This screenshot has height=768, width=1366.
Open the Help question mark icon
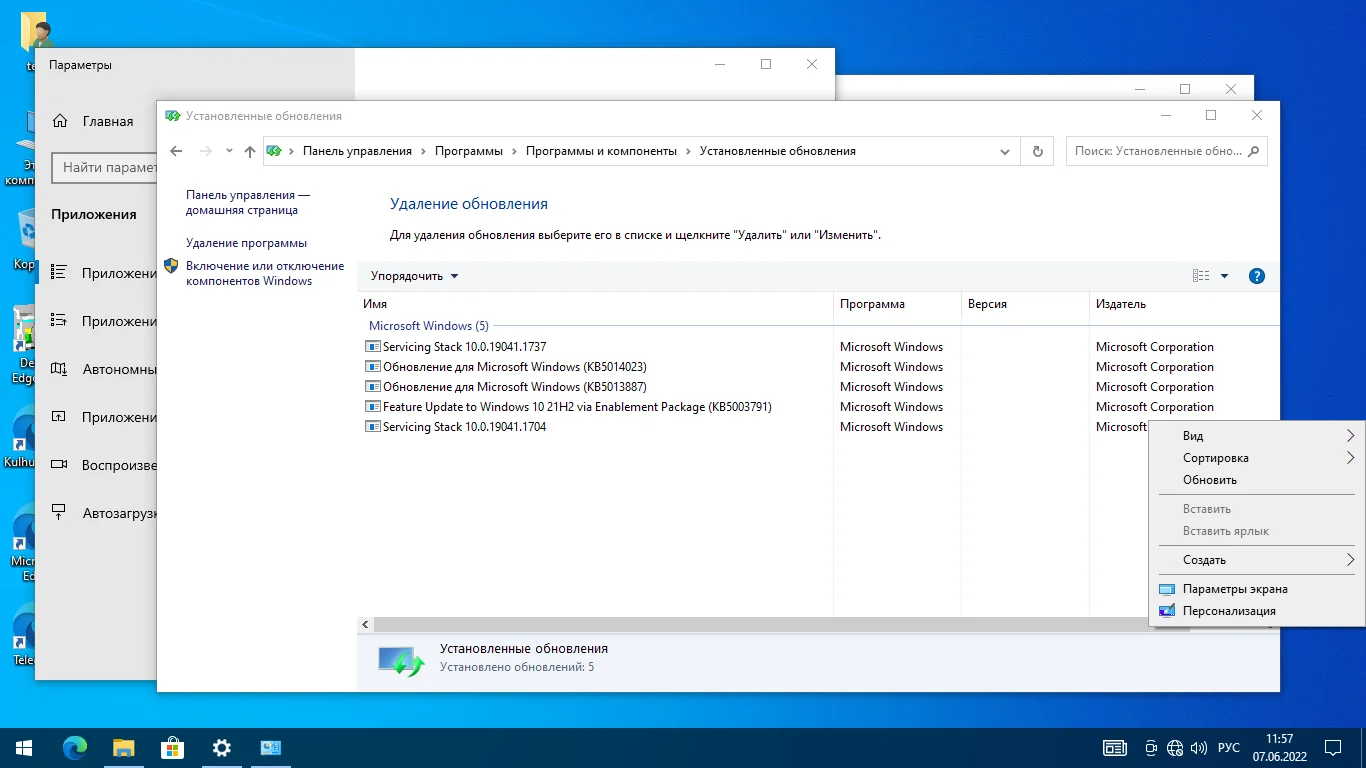pos(1257,276)
